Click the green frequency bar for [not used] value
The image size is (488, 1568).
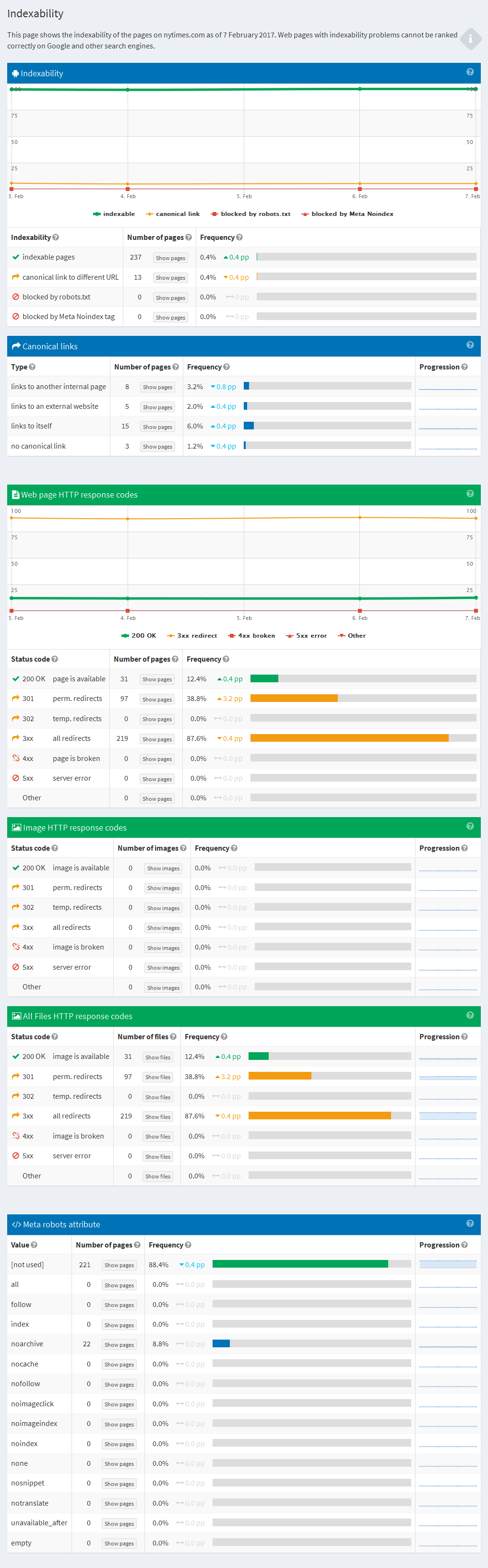300,1264
